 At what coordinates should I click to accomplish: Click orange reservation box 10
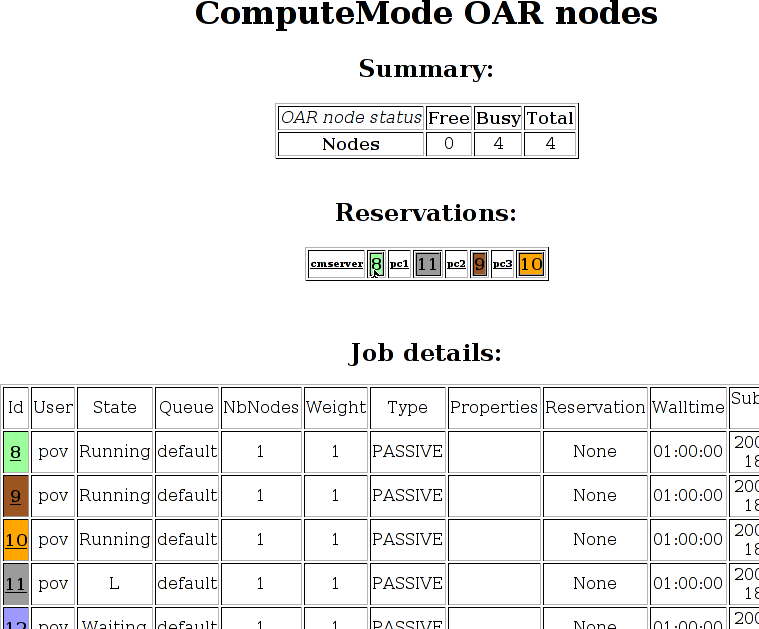(531, 264)
